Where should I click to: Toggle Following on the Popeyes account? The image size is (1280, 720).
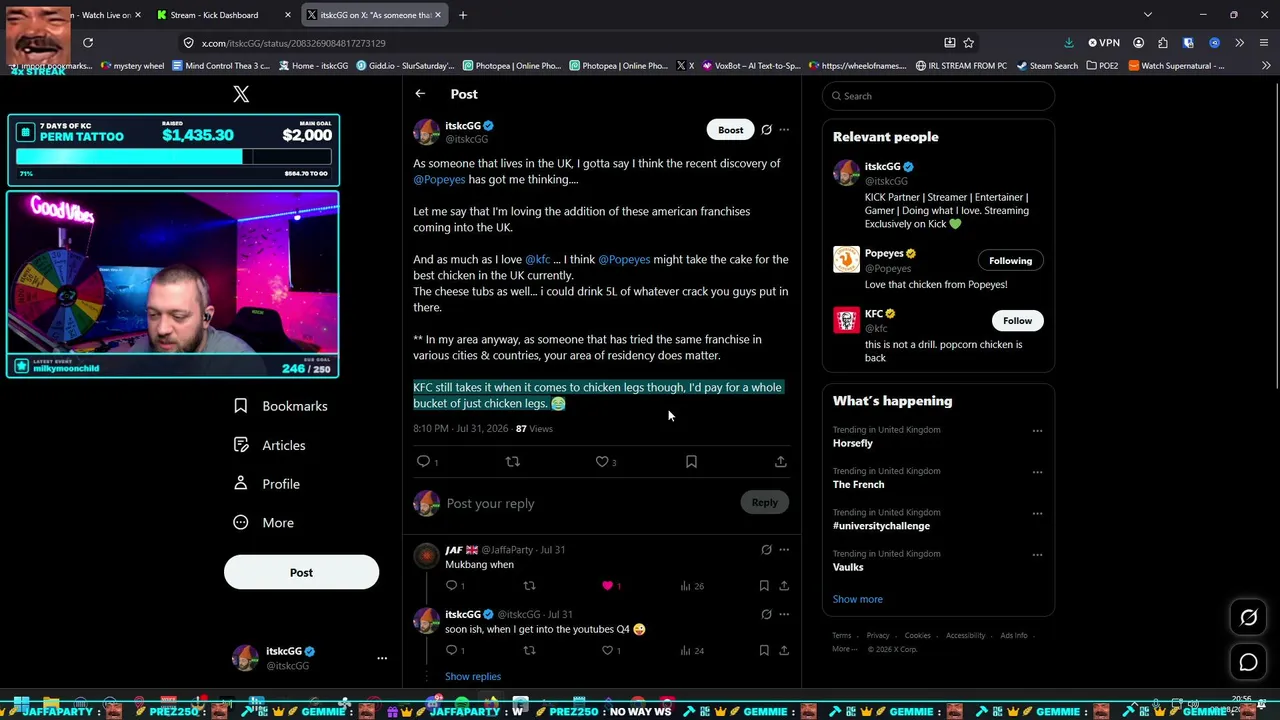1010,261
